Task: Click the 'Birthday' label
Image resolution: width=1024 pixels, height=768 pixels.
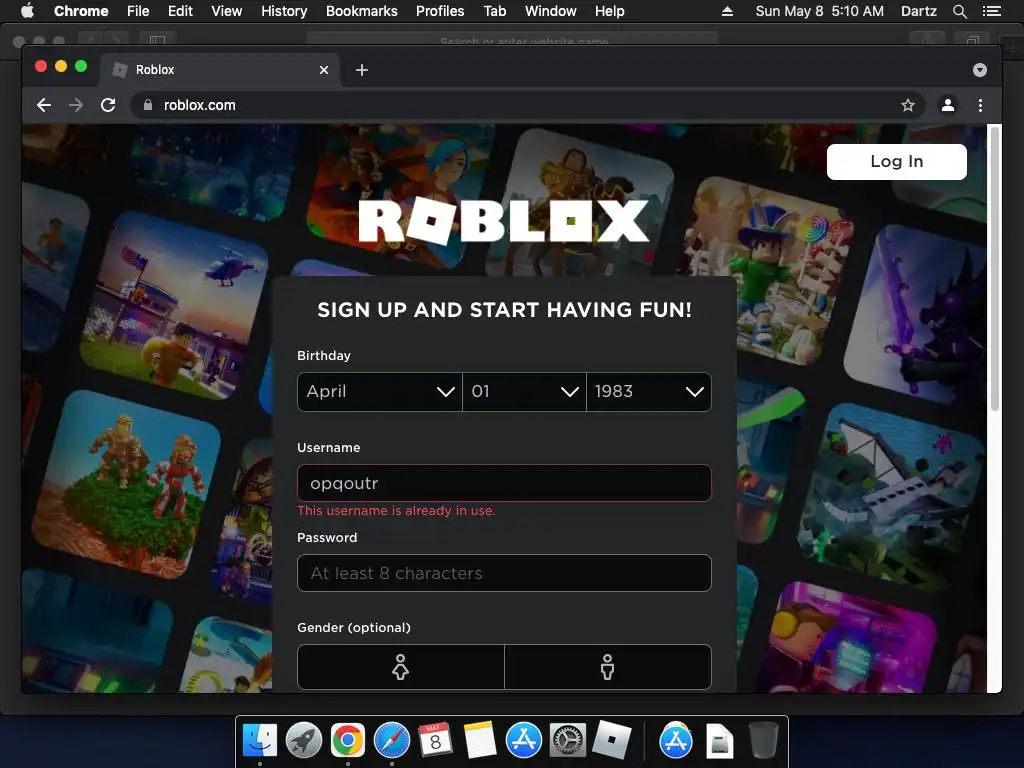Action: [324, 356]
